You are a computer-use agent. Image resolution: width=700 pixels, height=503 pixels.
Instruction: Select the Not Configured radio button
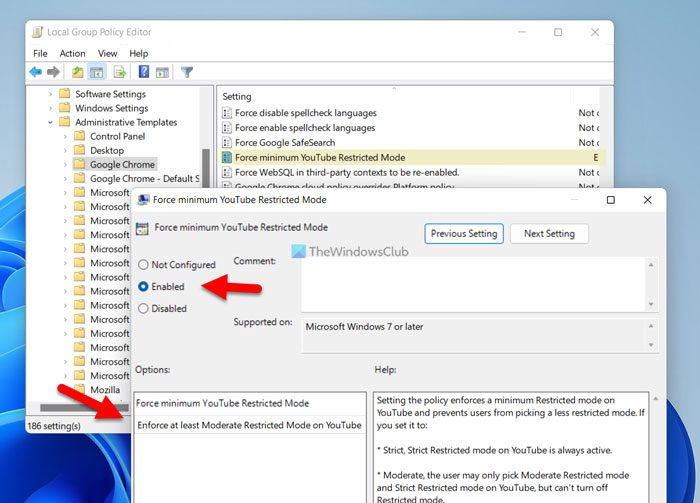click(143, 265)
